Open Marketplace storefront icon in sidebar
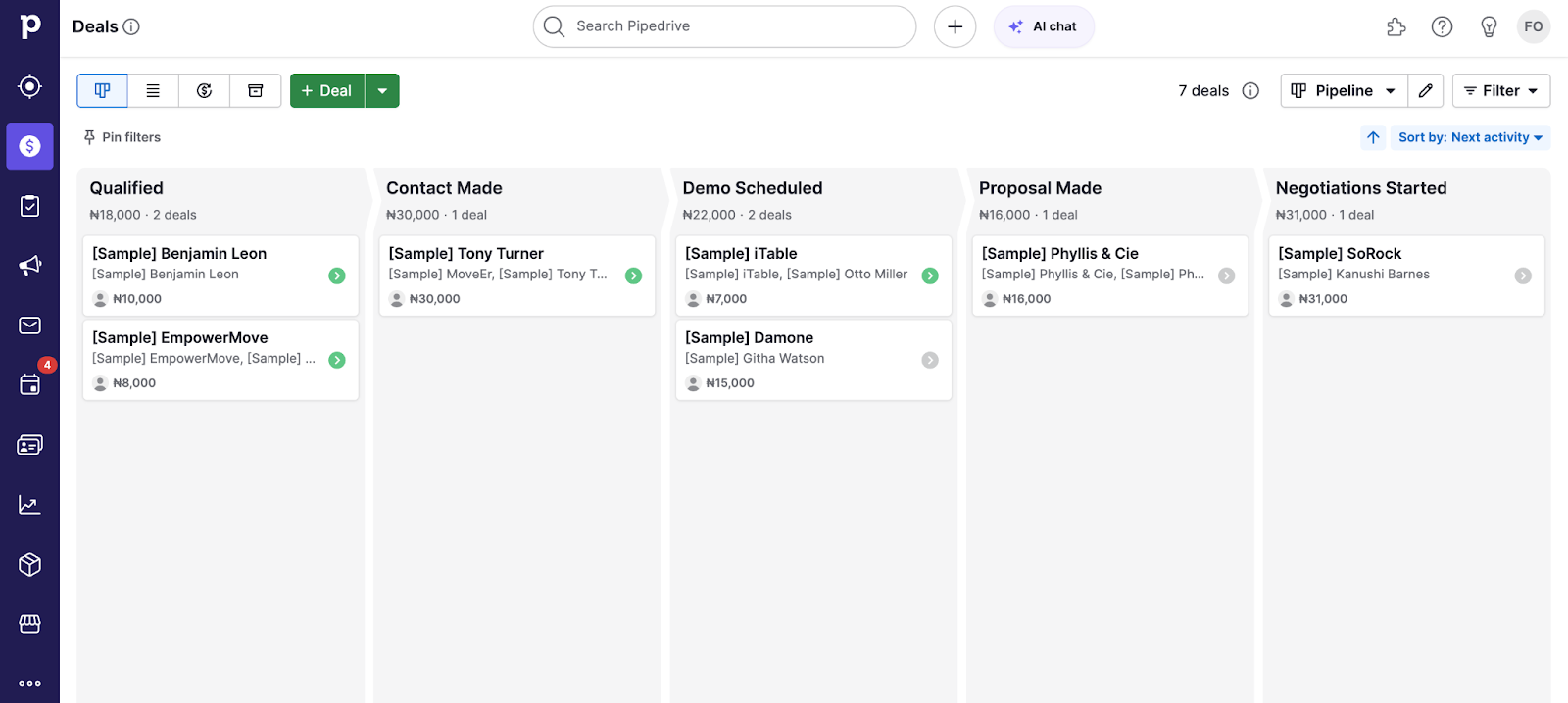The image size is (1568, 703). (29, 625)
